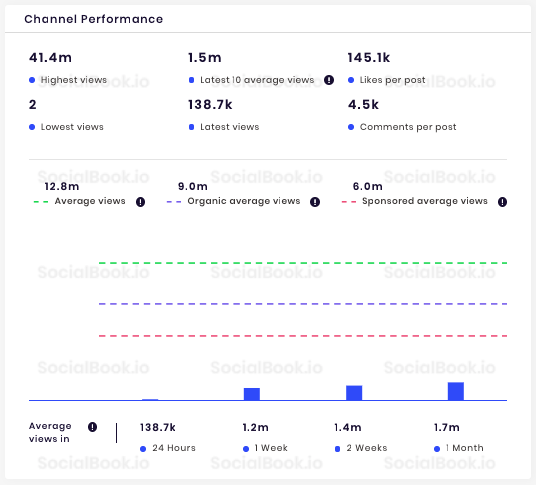Viewport: 536px width, 485px height.
Task: Click the 9.0m organic average value
Action: (193, 187)
